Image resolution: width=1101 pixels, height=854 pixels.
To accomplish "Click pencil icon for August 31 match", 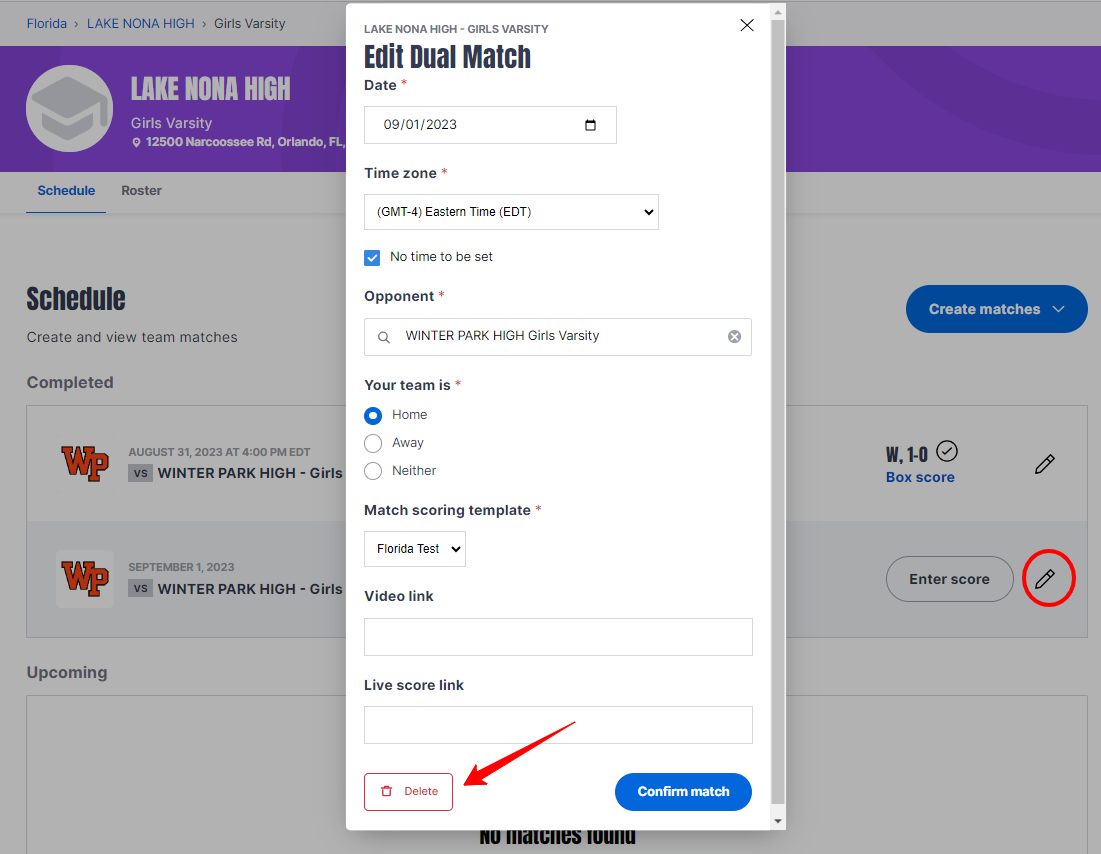I will (1045, 464).
